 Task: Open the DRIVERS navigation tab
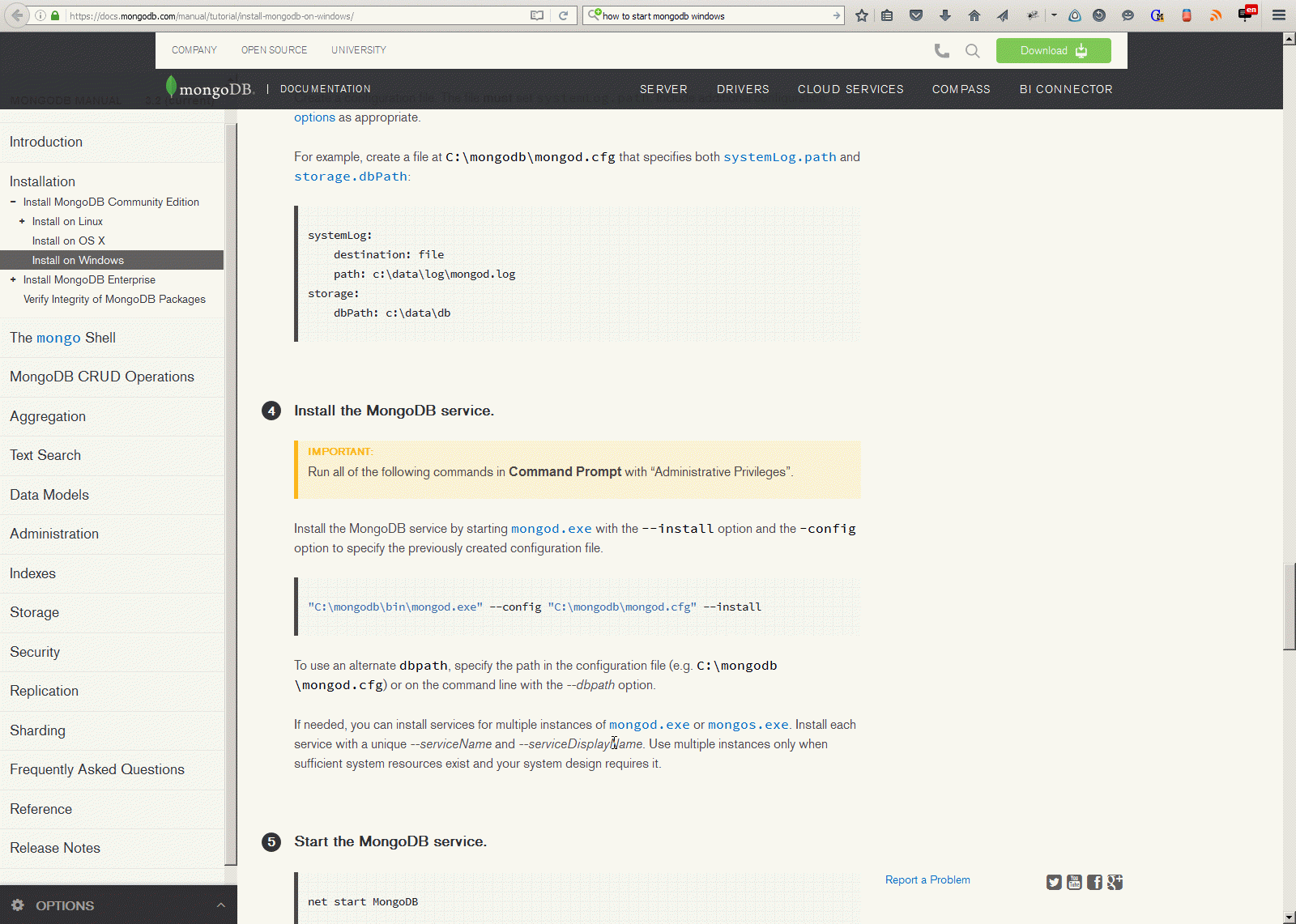(743, 89)
